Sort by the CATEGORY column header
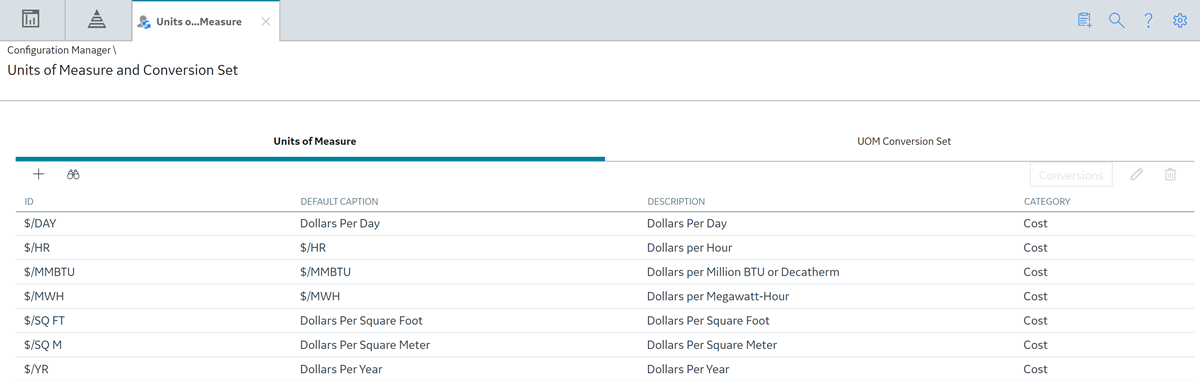Viewport: 1200px width, 381px height. click(x=1046, y=201)
